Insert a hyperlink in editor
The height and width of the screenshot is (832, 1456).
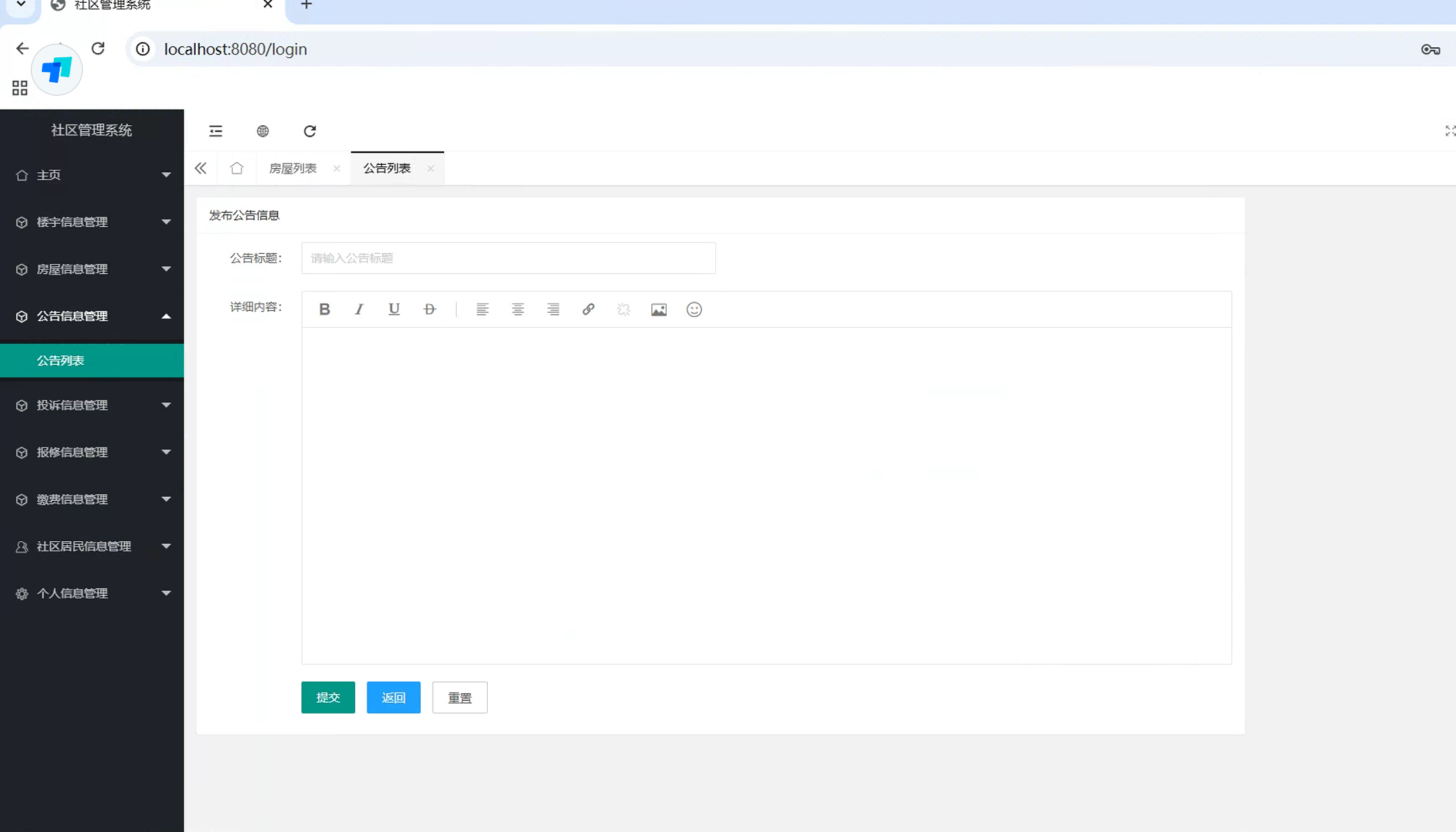[588, 309]
